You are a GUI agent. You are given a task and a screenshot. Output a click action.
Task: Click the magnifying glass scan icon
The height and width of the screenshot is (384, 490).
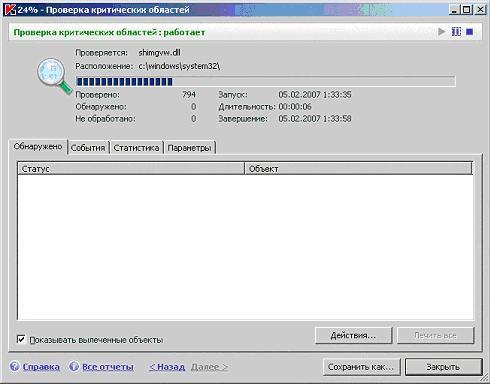(x=54, y=76)
